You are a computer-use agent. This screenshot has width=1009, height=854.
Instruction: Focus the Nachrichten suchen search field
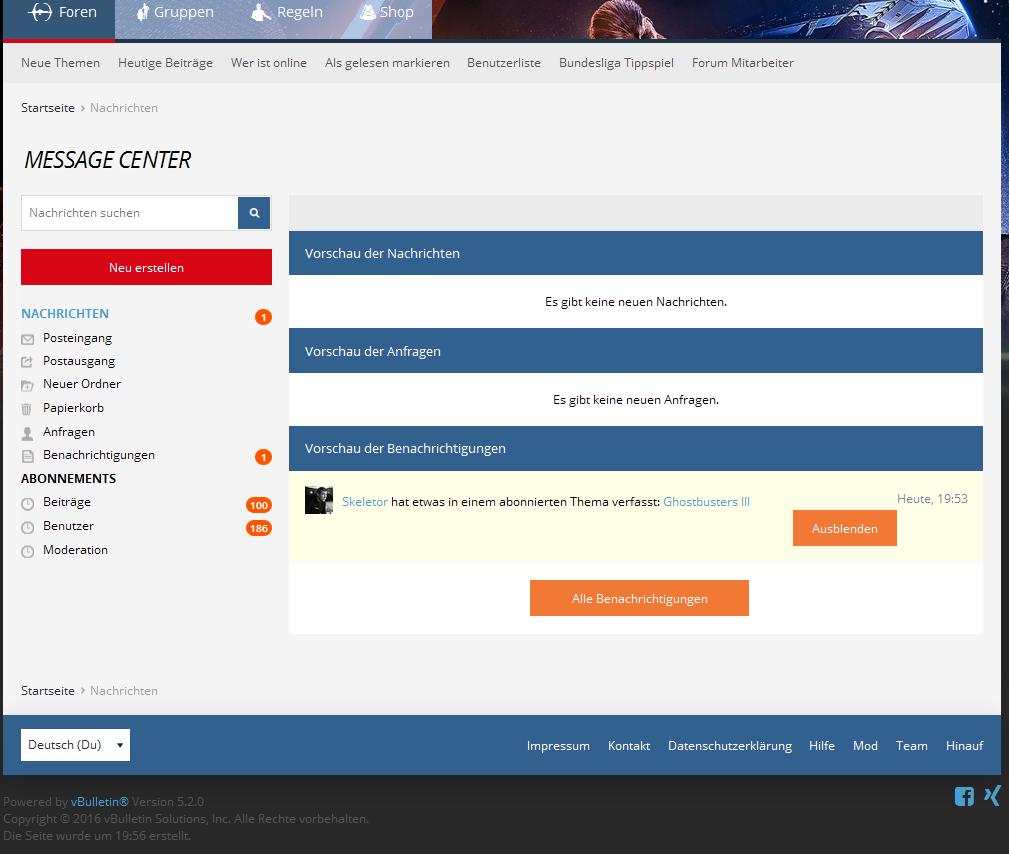click(129, 213)
